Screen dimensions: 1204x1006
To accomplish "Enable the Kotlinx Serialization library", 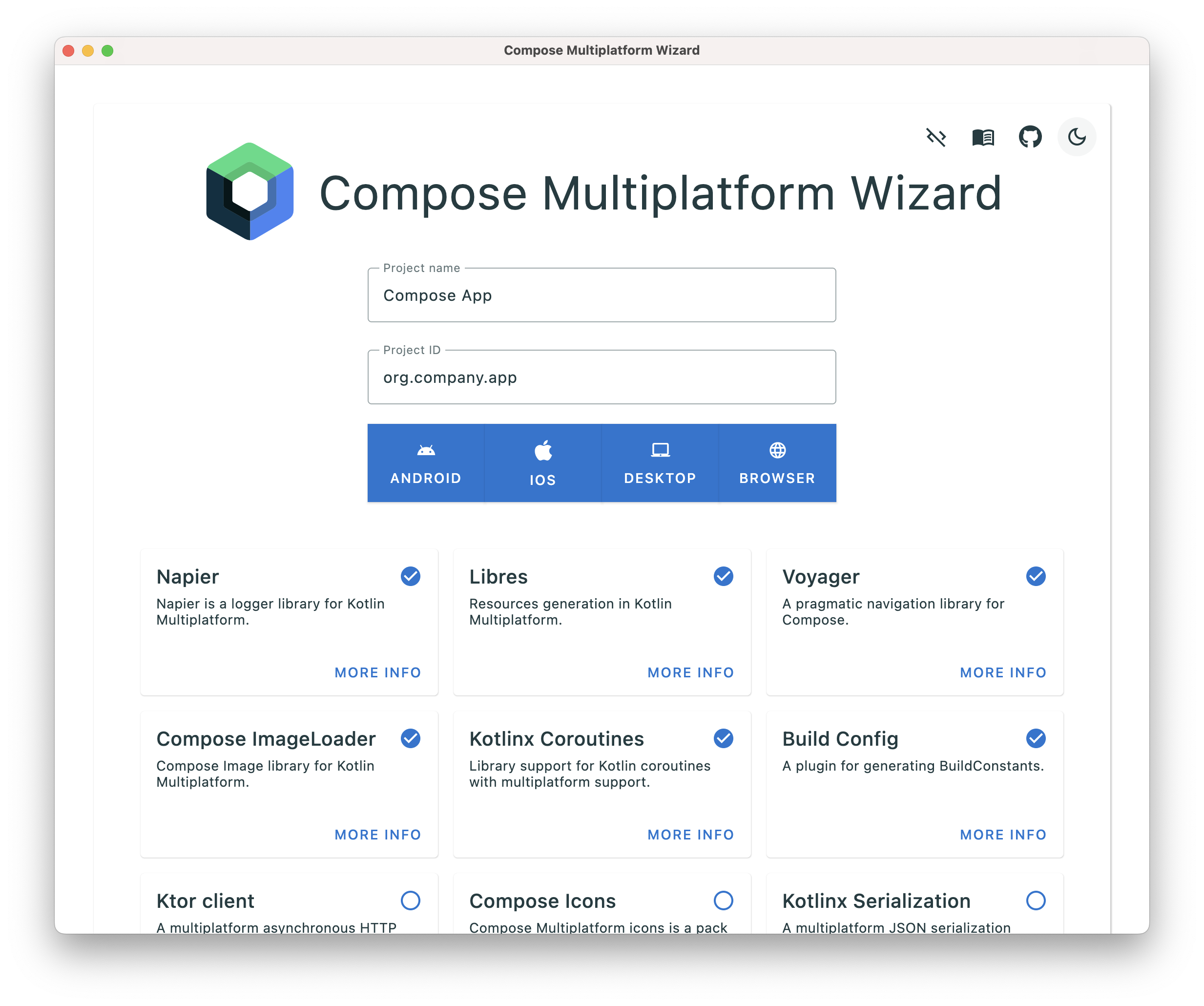I will [1036, 901].
